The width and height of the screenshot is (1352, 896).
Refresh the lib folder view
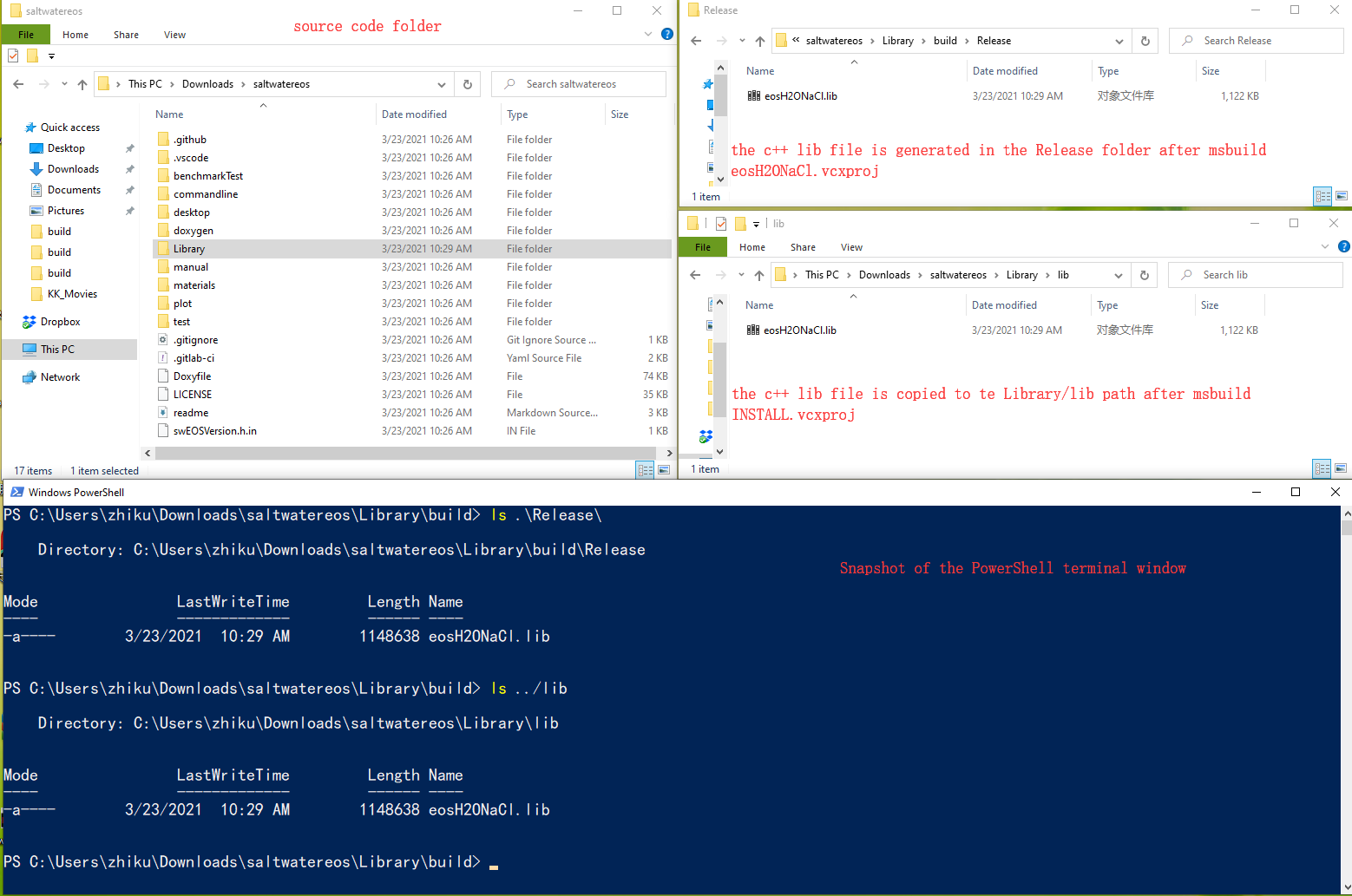1144,275
